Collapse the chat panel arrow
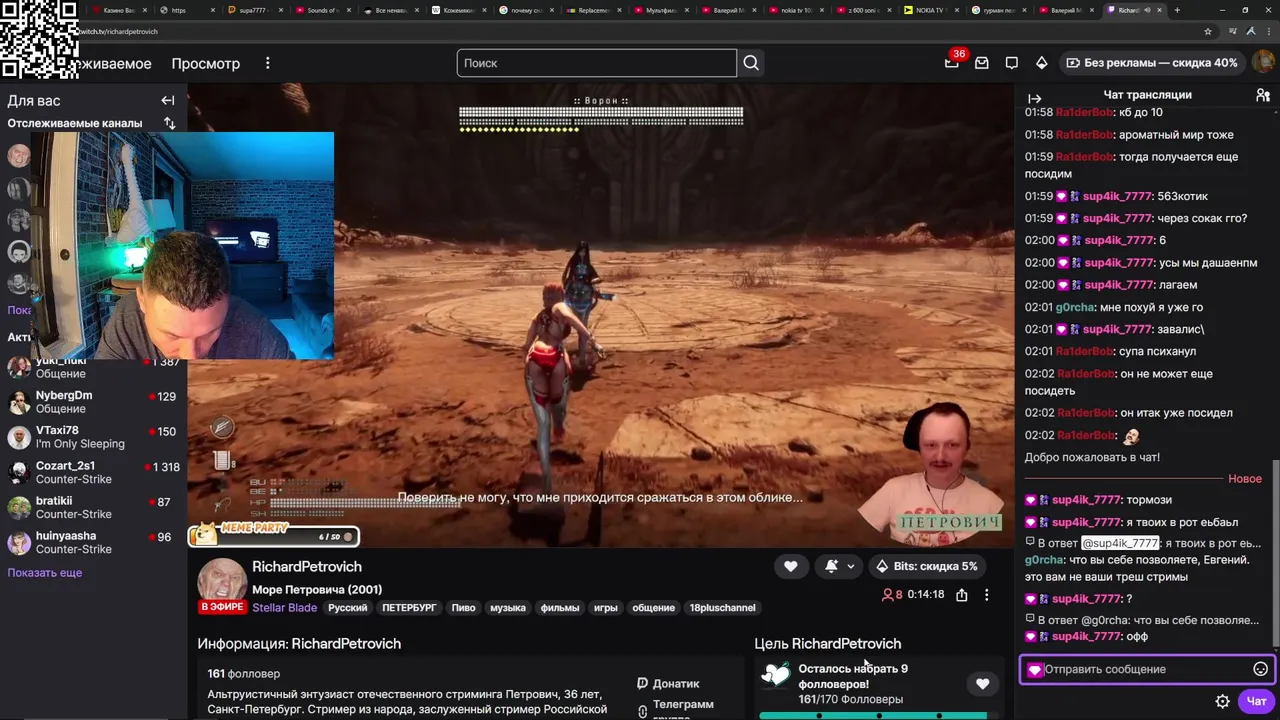Image resolution: width=1280 pixels, height=720 pixels. click(1035, 98)
